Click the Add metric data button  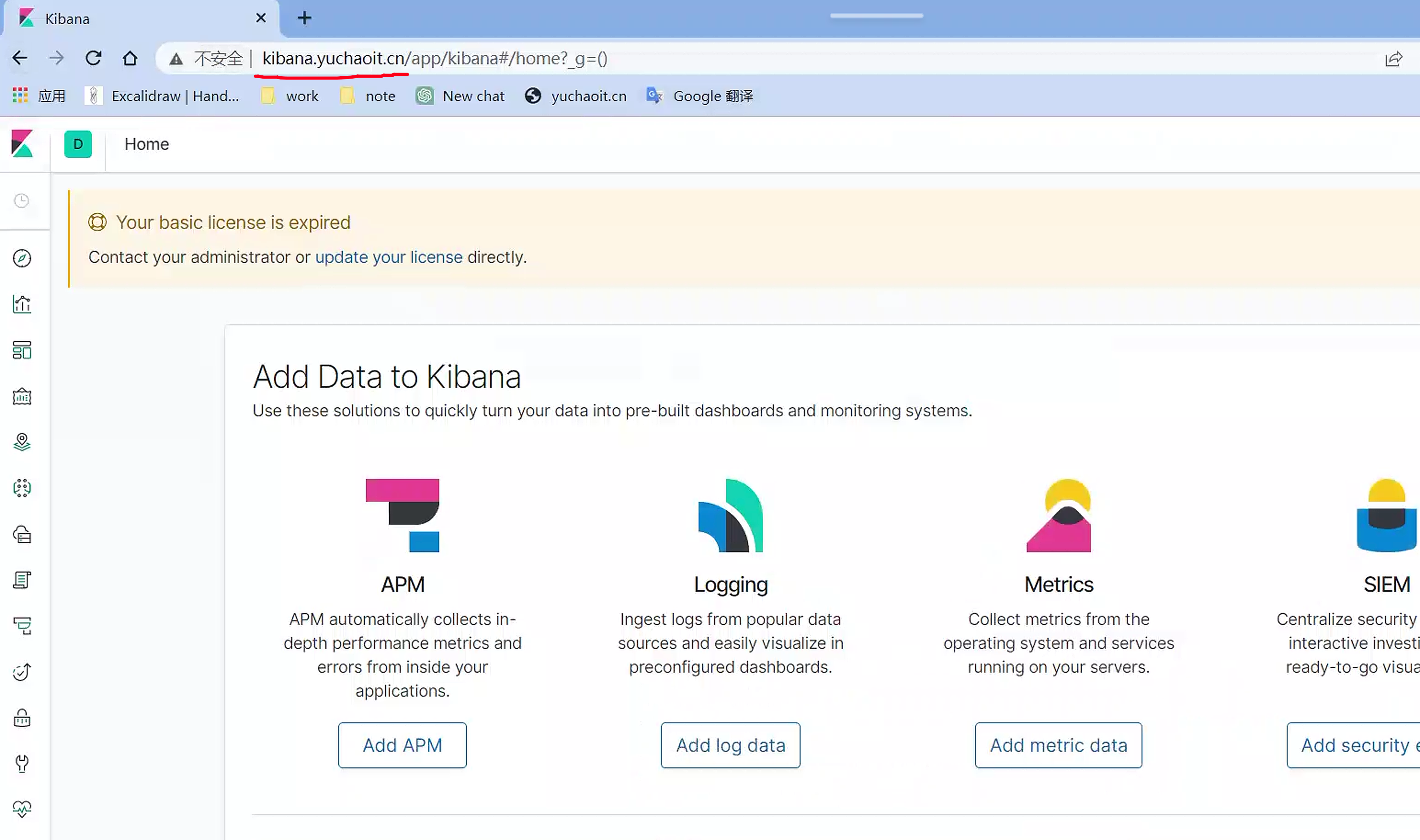pyautogui.click(x=1058, y=745)
